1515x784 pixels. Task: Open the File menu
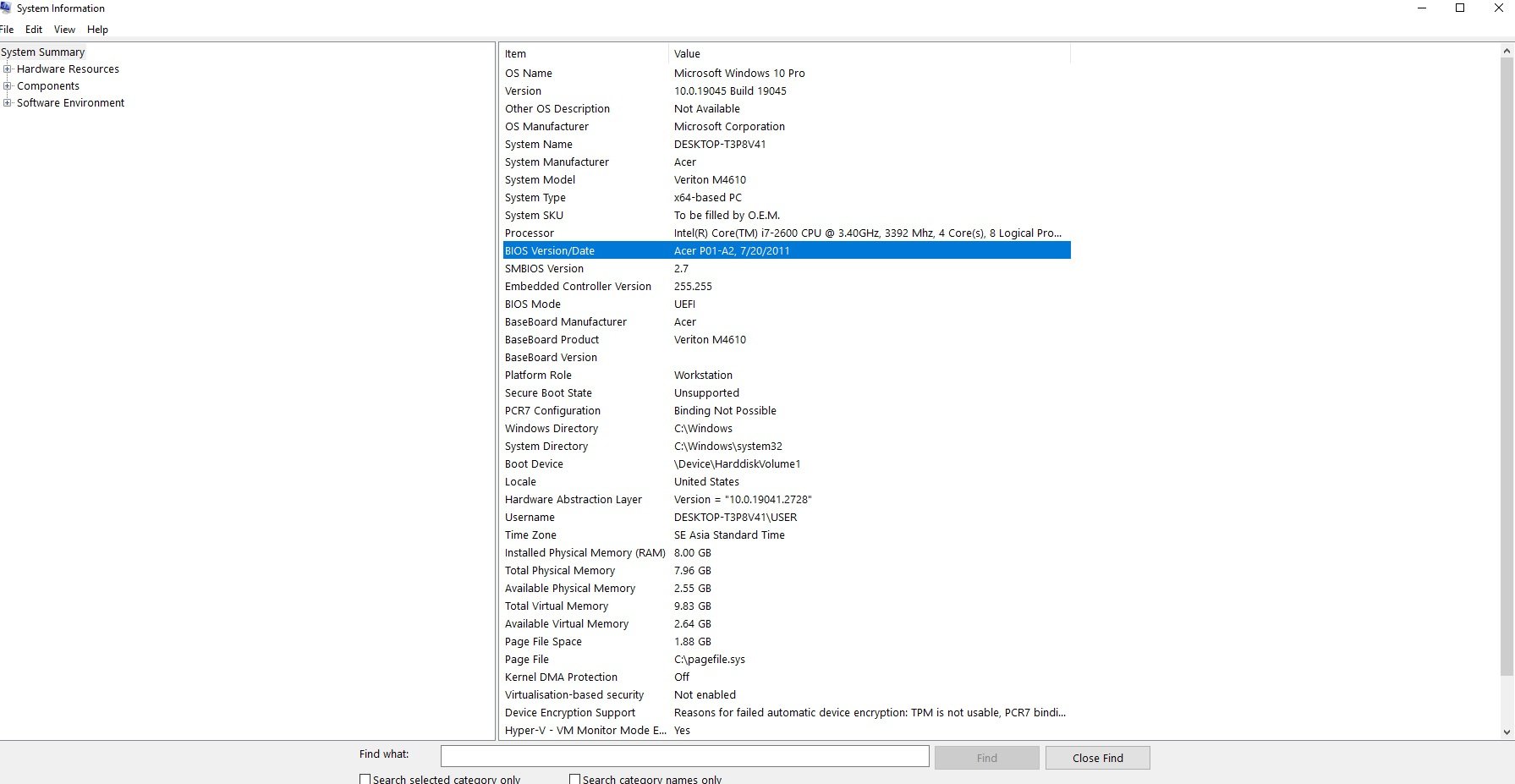[x=7, y=30]
